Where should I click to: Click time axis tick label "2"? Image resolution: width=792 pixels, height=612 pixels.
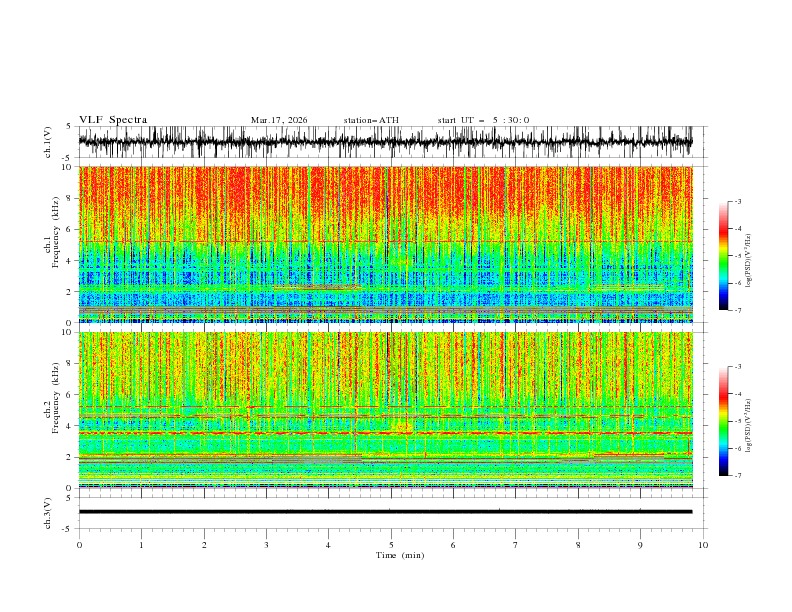tap(204, 545)
